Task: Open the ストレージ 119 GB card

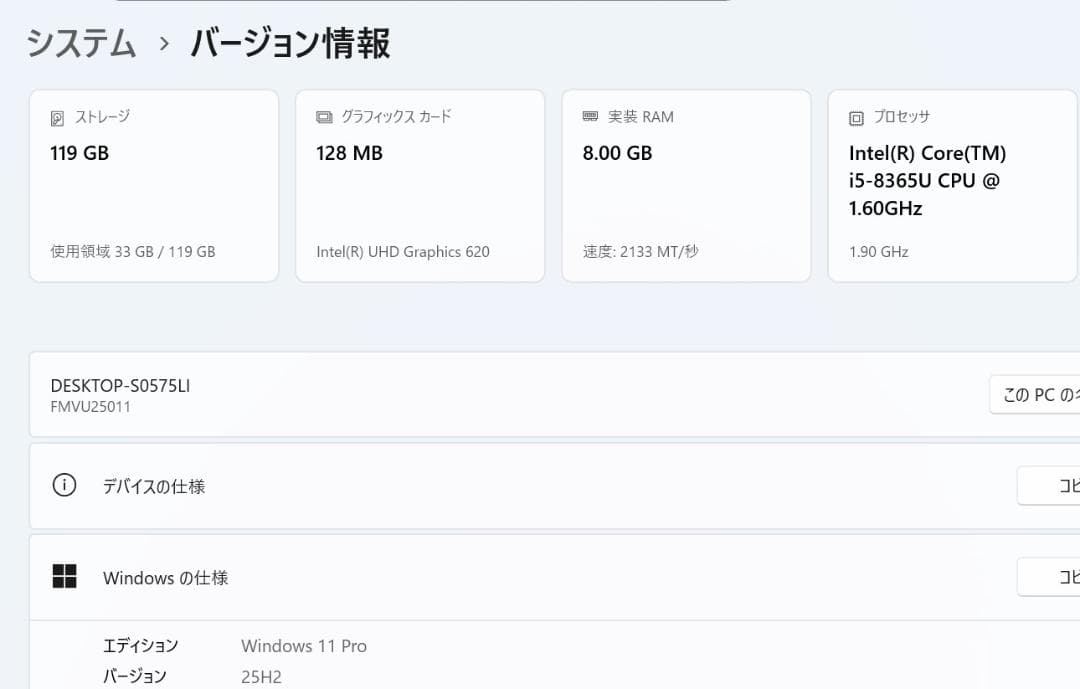Action: tap(154, 185)
